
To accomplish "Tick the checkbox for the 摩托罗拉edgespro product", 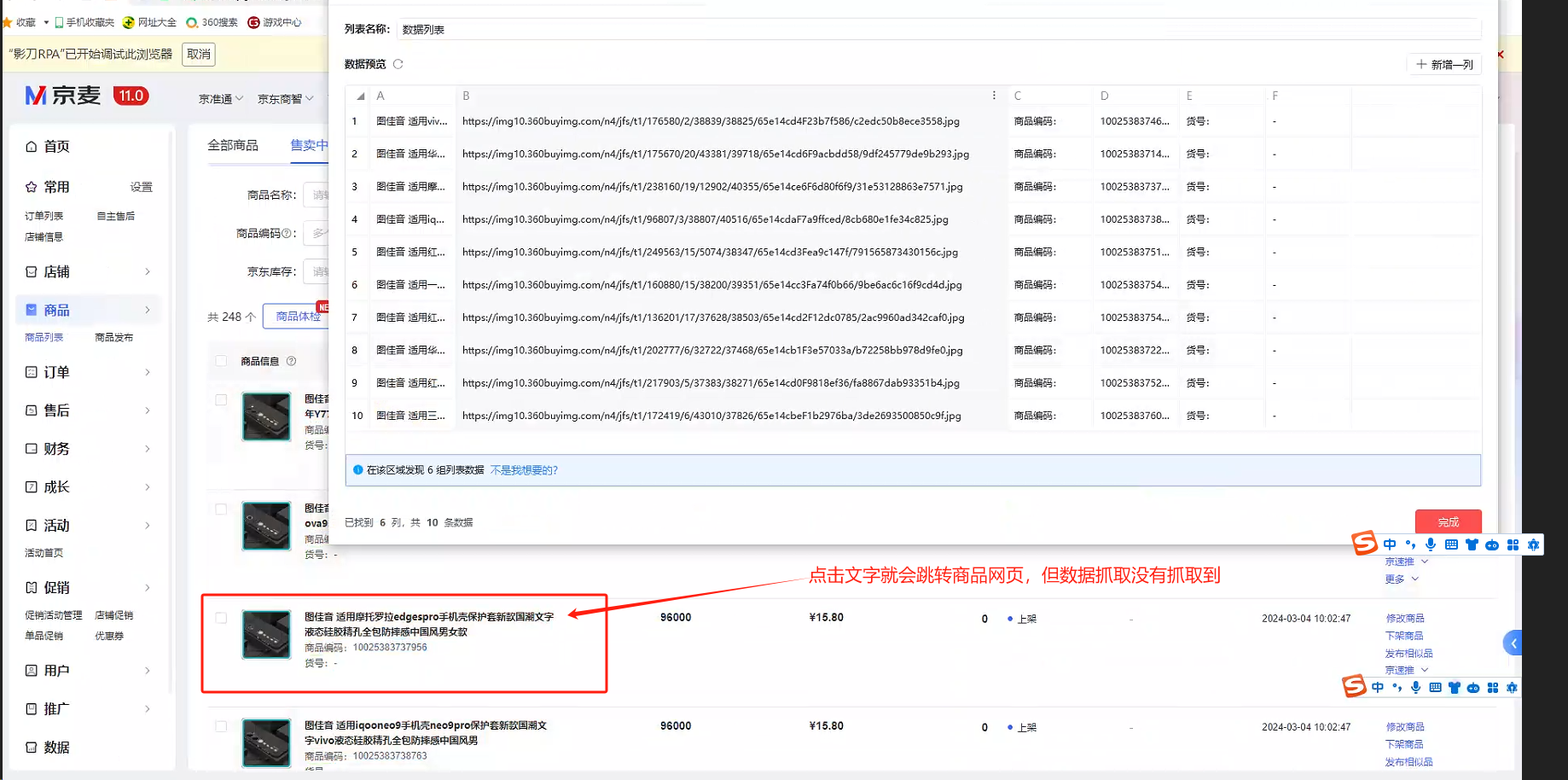I will pyautogui.click(x=221, y=618).
